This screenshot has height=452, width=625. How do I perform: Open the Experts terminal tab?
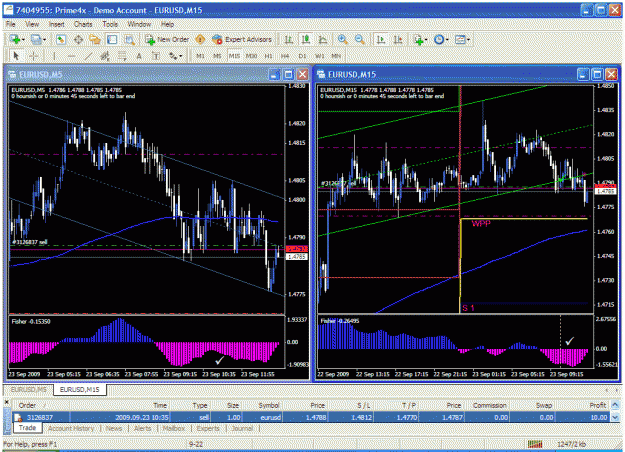(208, 428)
